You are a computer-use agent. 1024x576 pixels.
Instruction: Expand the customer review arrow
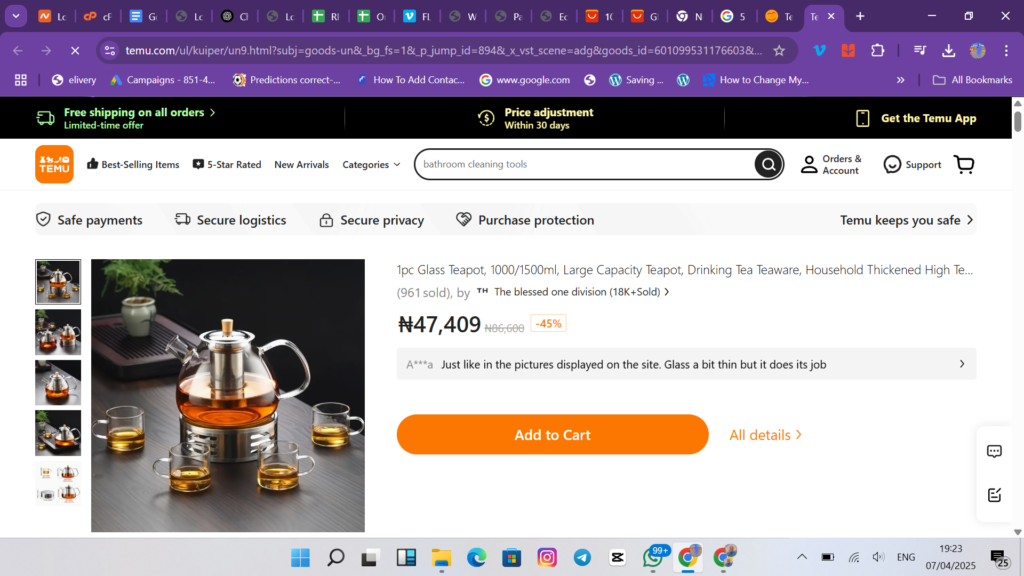point(962,364)
